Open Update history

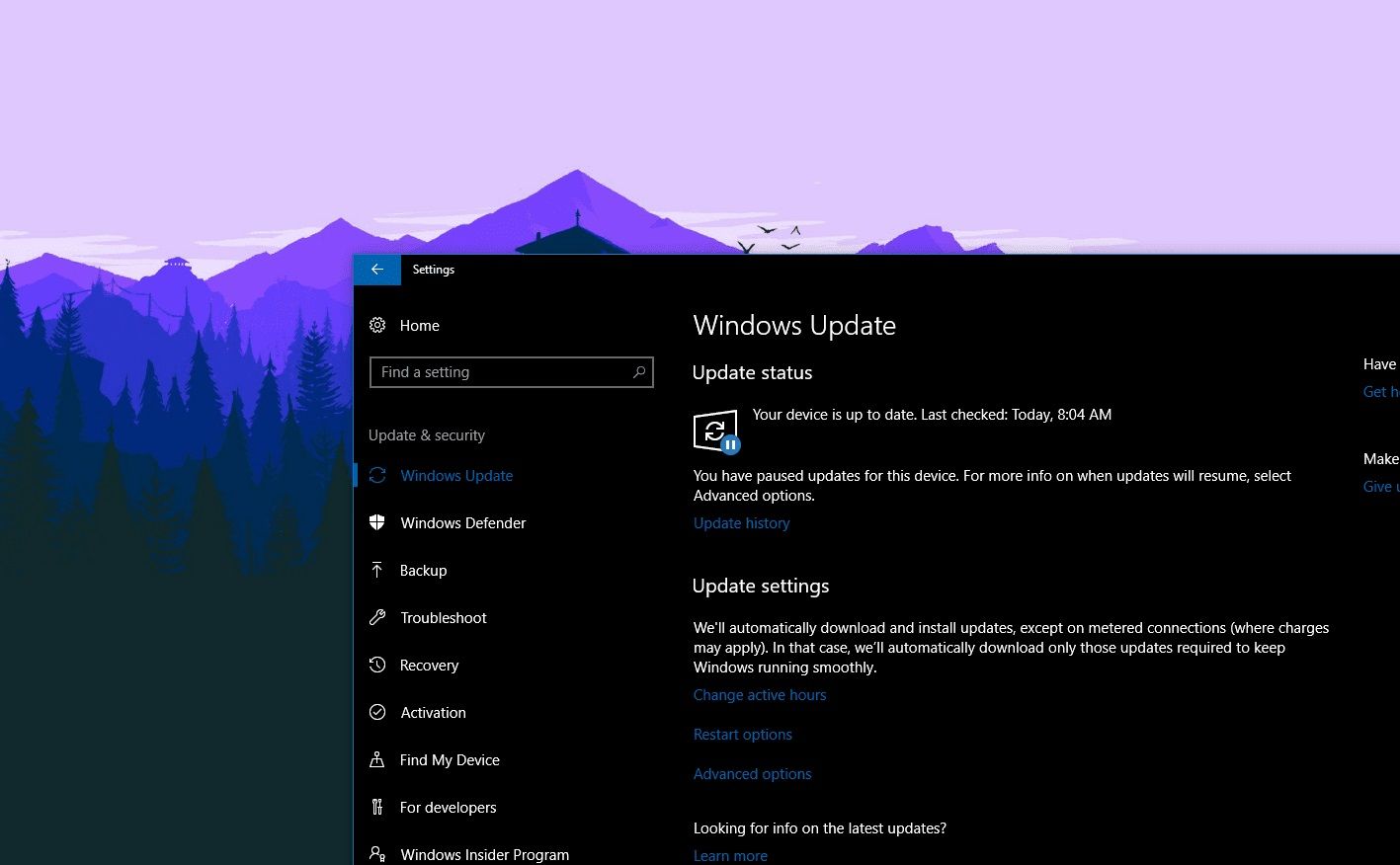coord(741,522)
